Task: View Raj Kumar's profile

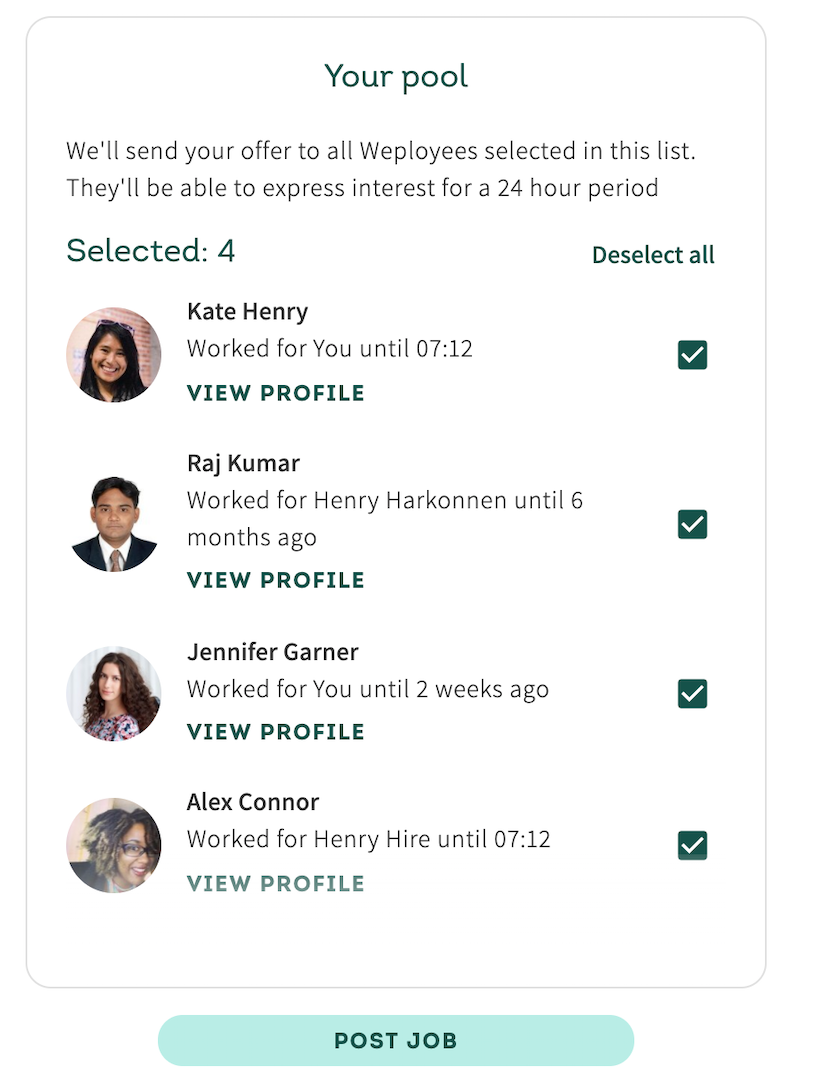Action: point(275,580)
